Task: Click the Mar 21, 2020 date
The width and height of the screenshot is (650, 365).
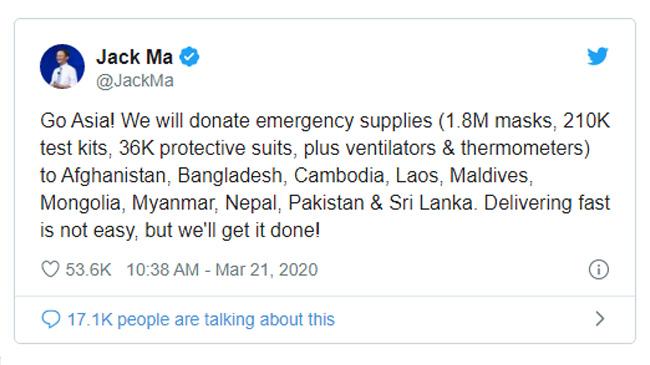Action: (x=267, y=270)
